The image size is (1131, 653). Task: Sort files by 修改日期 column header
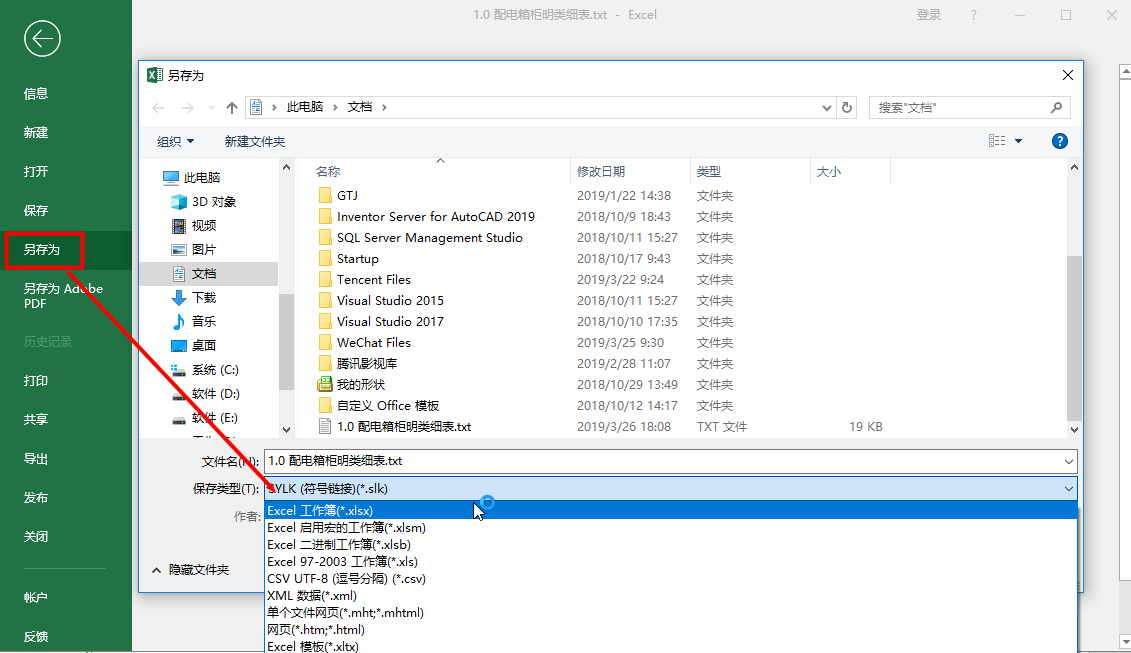[630, 172]
